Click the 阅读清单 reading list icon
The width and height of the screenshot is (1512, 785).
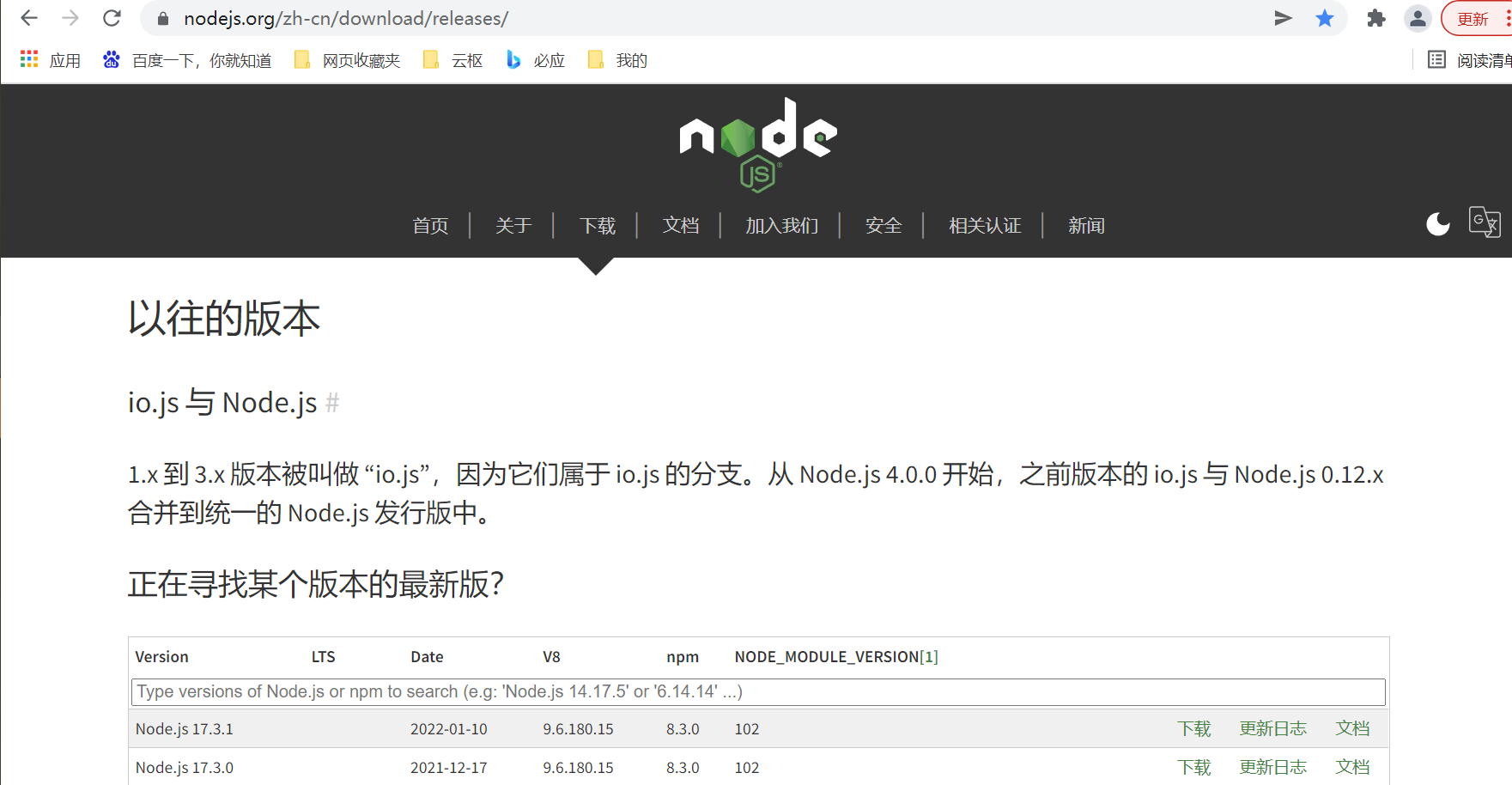(1437, 59)
